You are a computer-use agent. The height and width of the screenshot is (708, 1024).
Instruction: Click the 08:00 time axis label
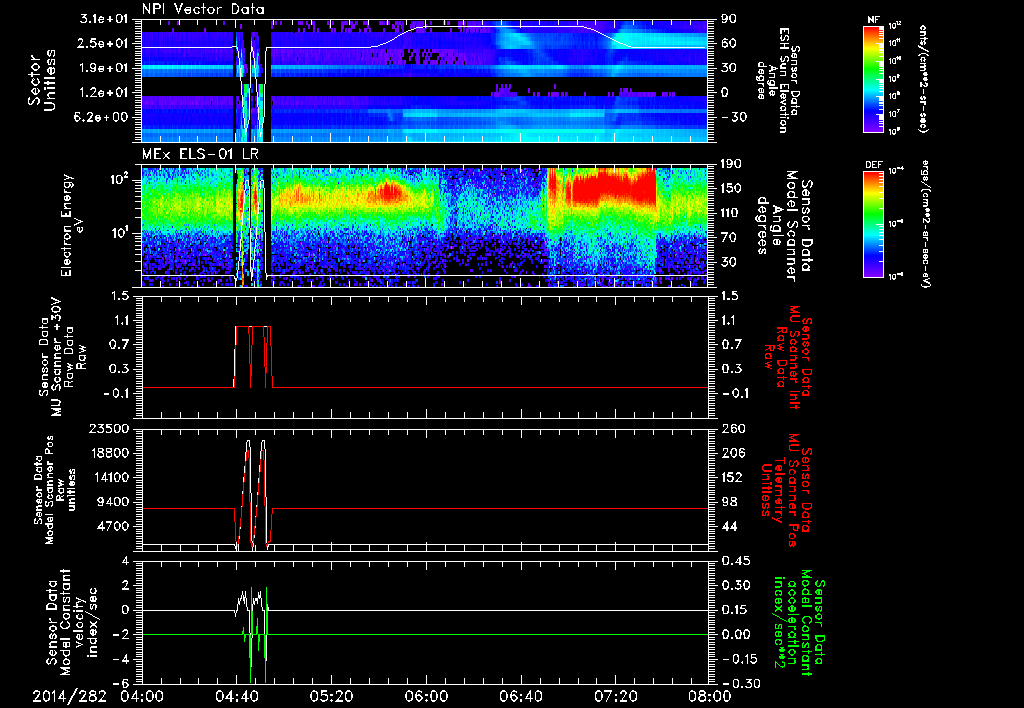pos(710,696)
